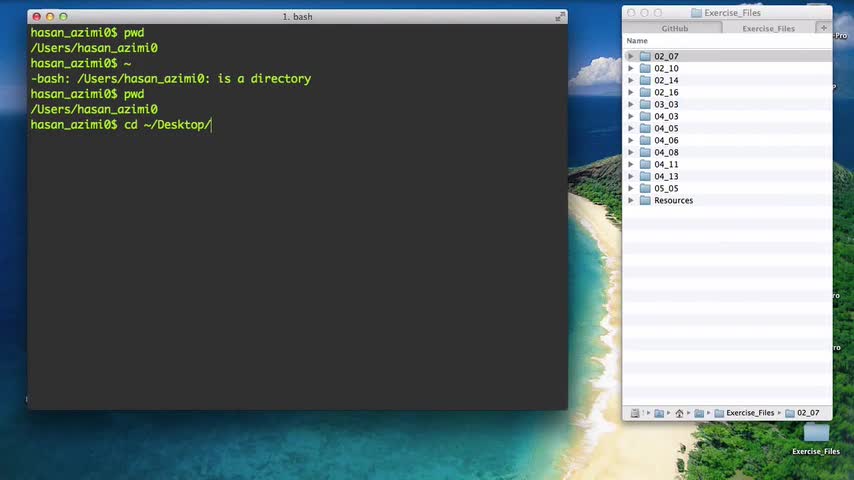Select the 04_05 folder icon
The width and height of the screenshot is (854, 480).
pos(645,128)
